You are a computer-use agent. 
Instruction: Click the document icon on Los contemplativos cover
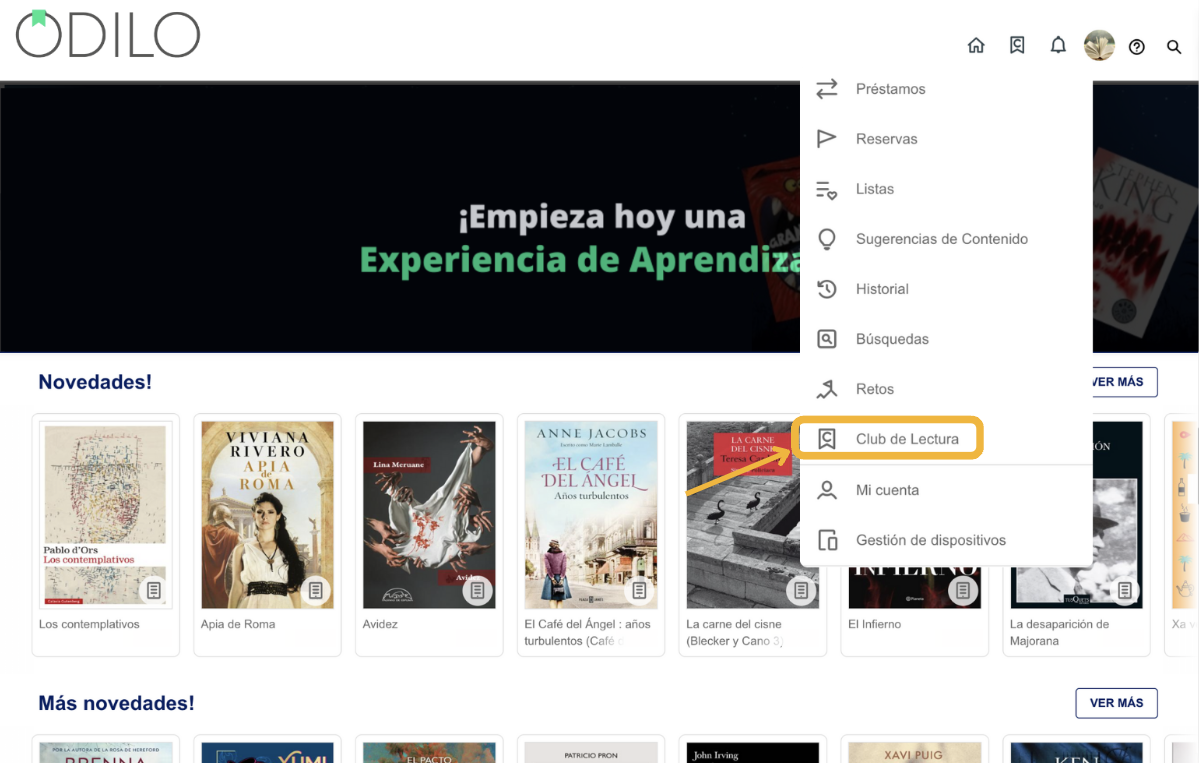153,590
